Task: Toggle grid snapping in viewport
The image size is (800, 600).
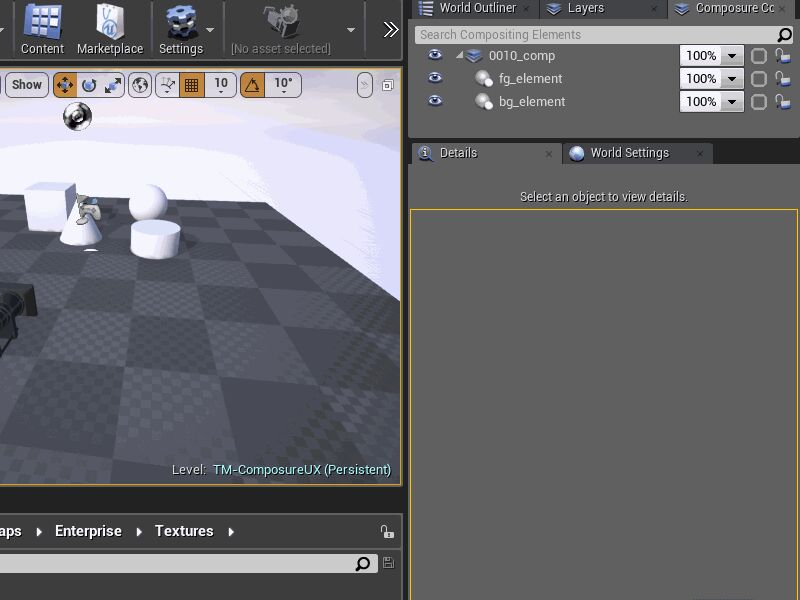Action: (x=192, y=85)
